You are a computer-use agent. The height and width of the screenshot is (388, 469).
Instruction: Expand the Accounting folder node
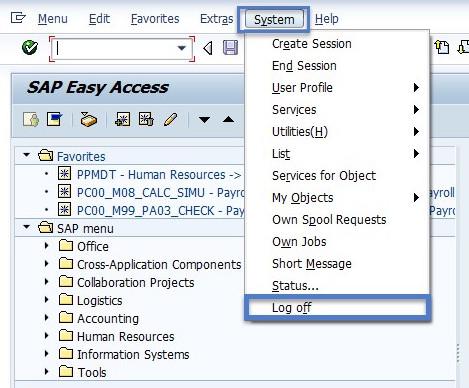47,318
